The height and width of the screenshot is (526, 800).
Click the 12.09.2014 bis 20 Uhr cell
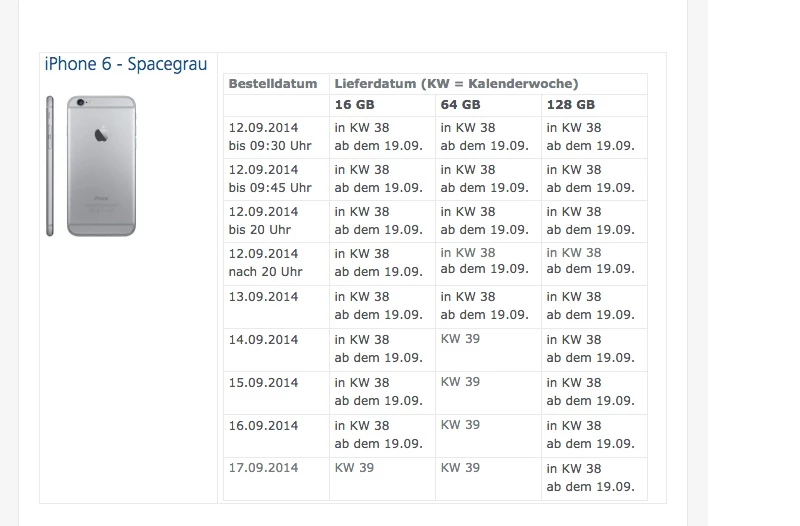(276, 221)
